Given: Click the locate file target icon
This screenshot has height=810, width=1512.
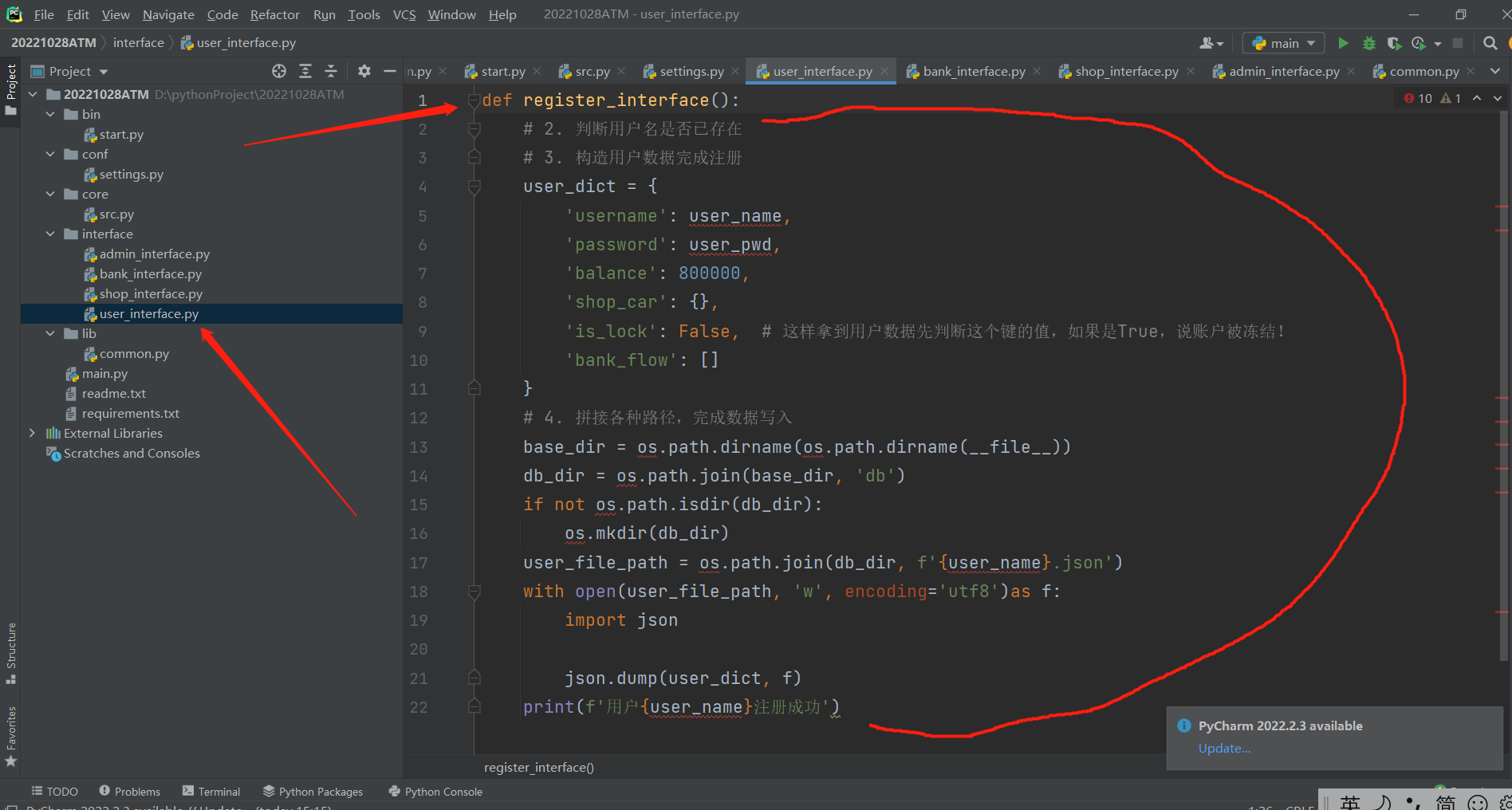Looking at the screenshot, I should pos(278,71).
